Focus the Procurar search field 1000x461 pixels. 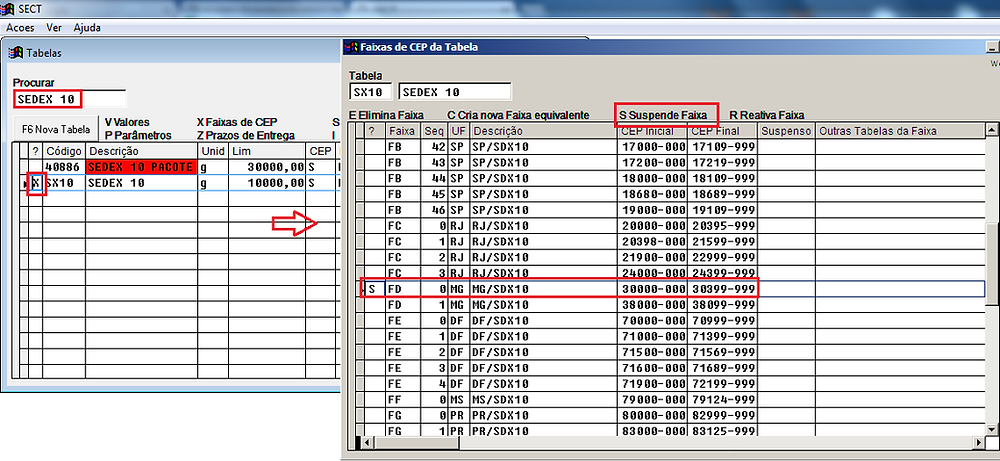point(70,99)
